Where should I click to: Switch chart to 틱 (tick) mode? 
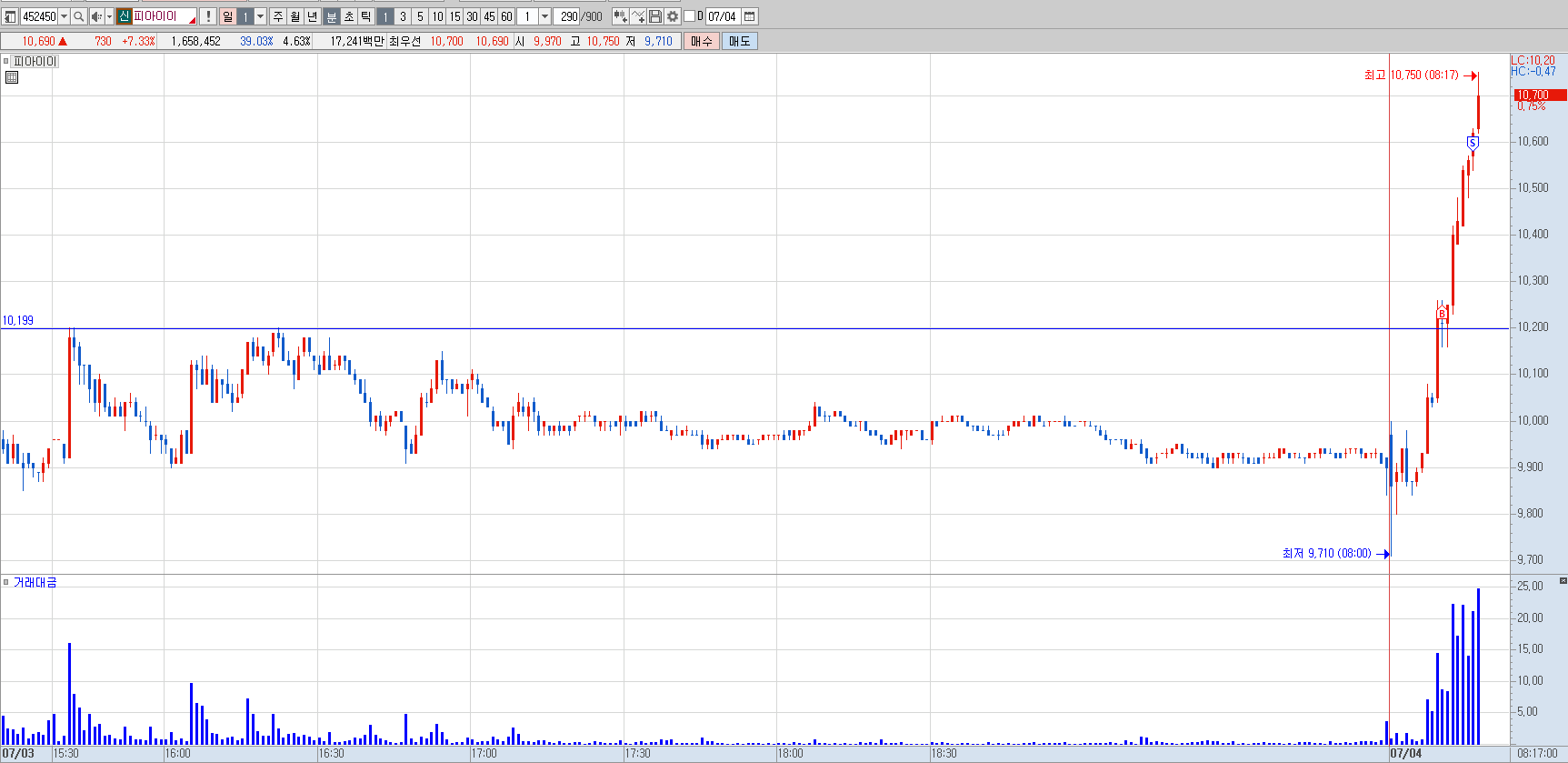(365, 16)
